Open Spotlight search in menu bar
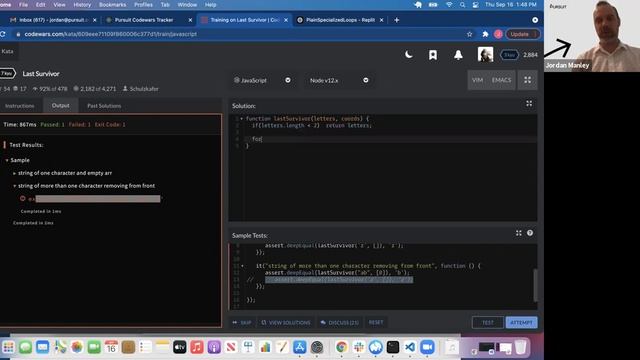This screenshot has height=360, width=640. pos(462,5)
